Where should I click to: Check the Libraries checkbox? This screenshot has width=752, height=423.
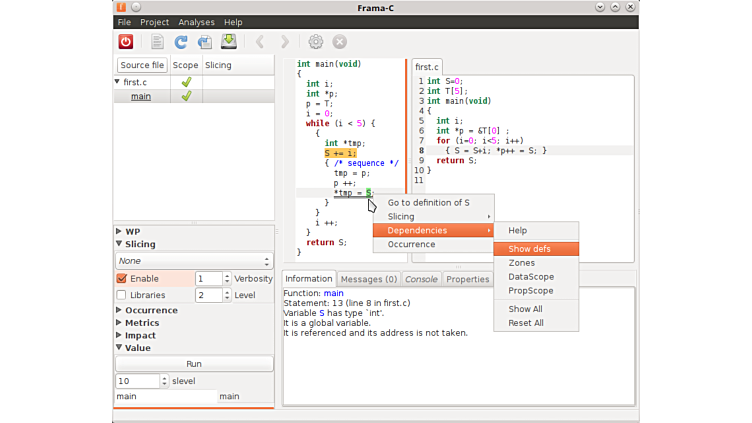click(122, 295)
